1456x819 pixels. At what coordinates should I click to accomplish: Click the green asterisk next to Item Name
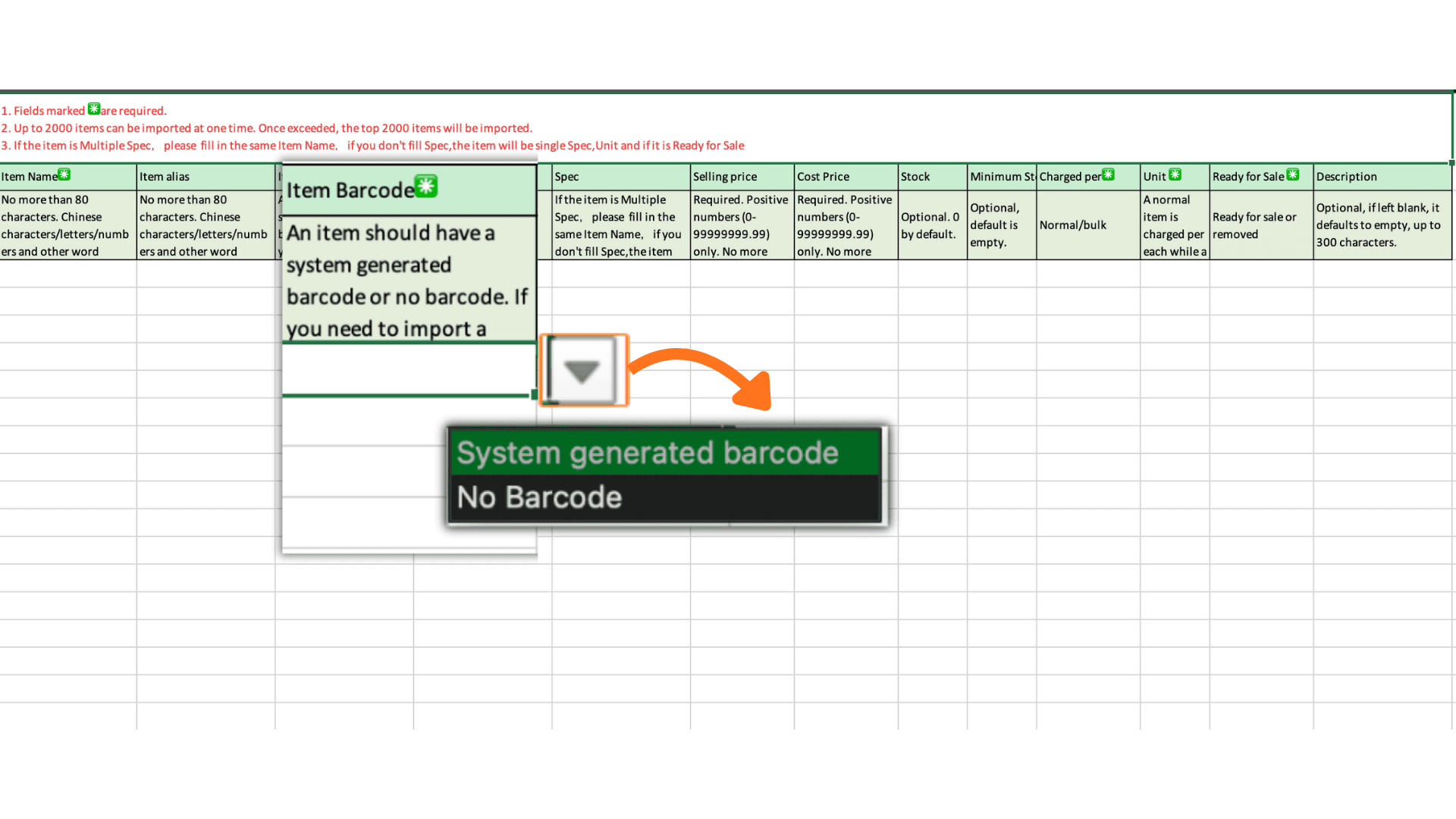[64, 174]
